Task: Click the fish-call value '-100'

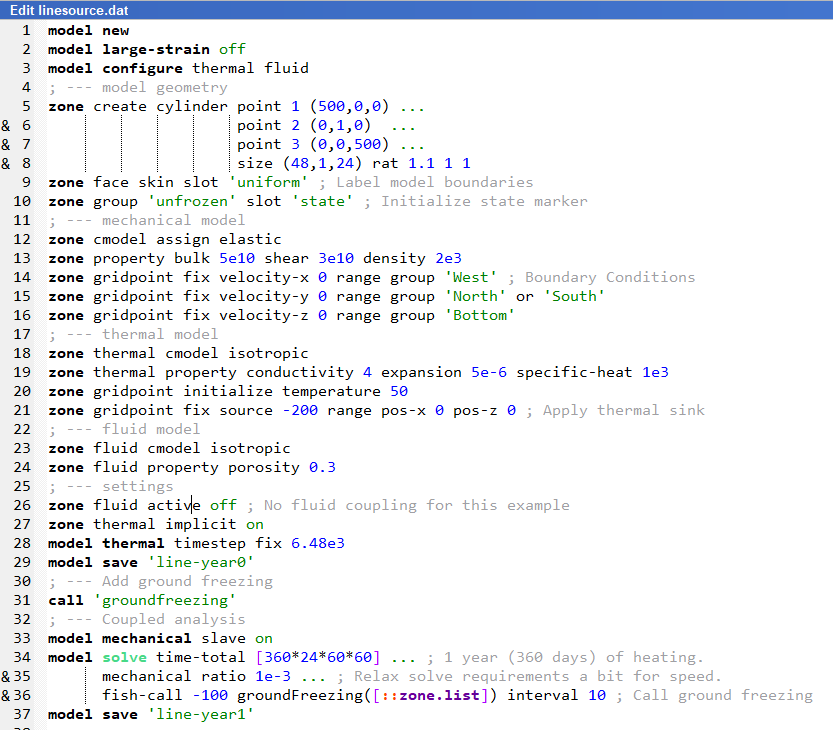Action: pyautogui.click(x=210, y=695)
